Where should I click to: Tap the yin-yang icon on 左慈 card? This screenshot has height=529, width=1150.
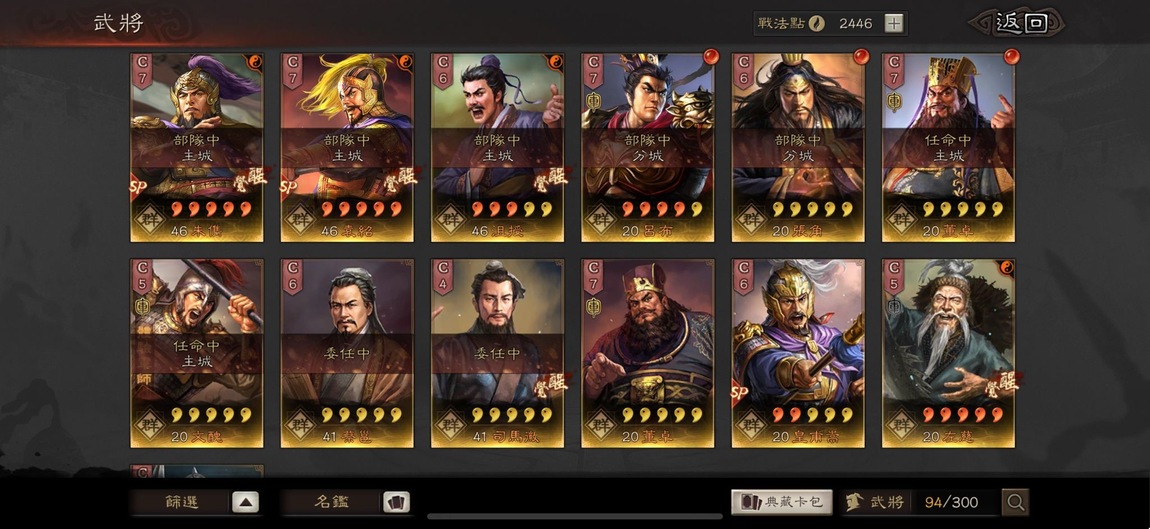pyautogui.click(x=1006, y=268)
